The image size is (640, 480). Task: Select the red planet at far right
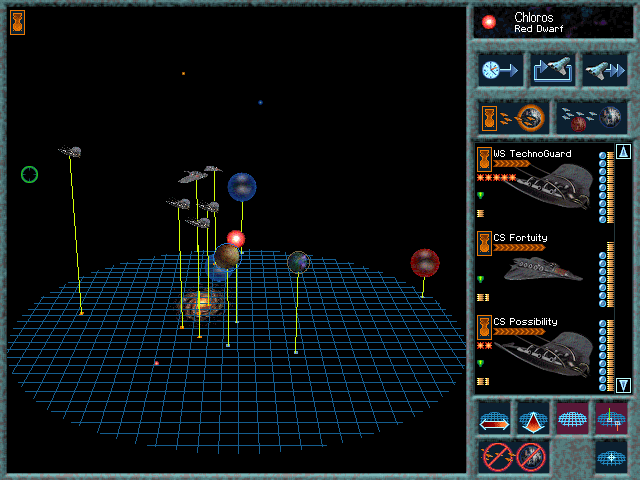tap(425, 263)
